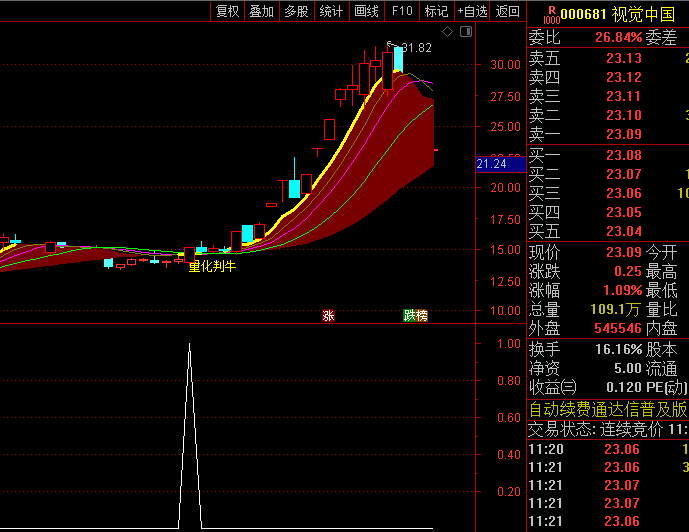Toggle the side panel icon near the price axis
Image resolution: width=689 pixels, height=532 pixels.
click(465, 32)
